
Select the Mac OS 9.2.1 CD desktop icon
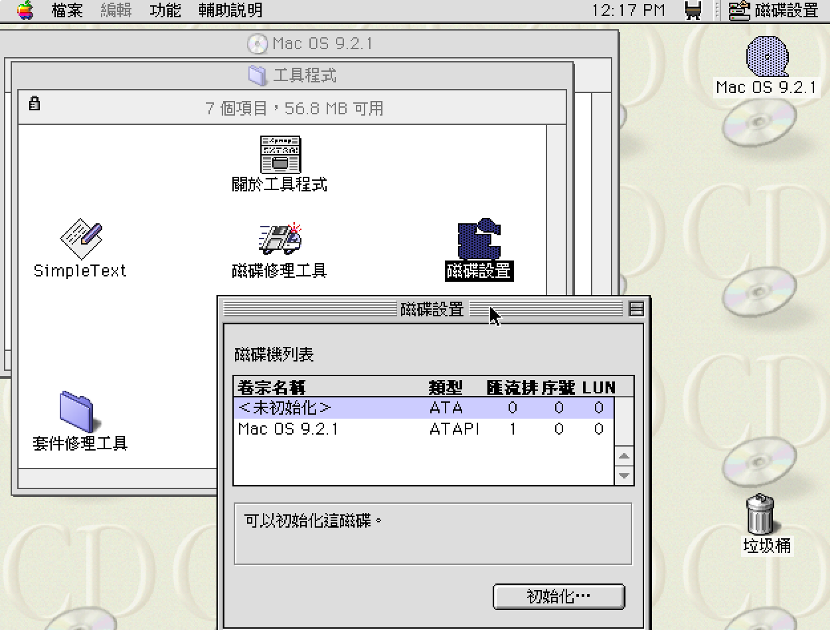click(x=767, y=57)
